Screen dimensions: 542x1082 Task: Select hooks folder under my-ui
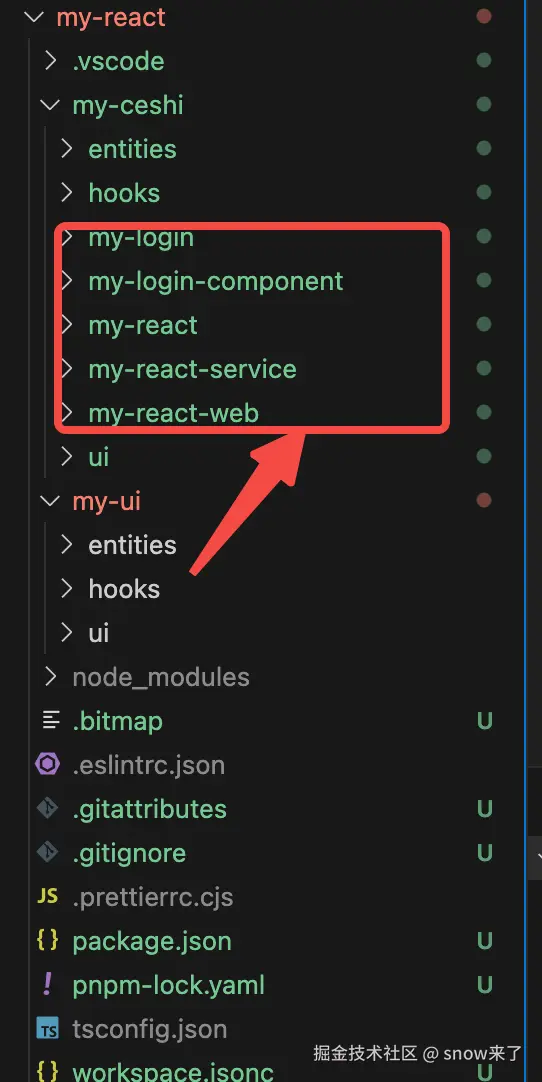124,589
